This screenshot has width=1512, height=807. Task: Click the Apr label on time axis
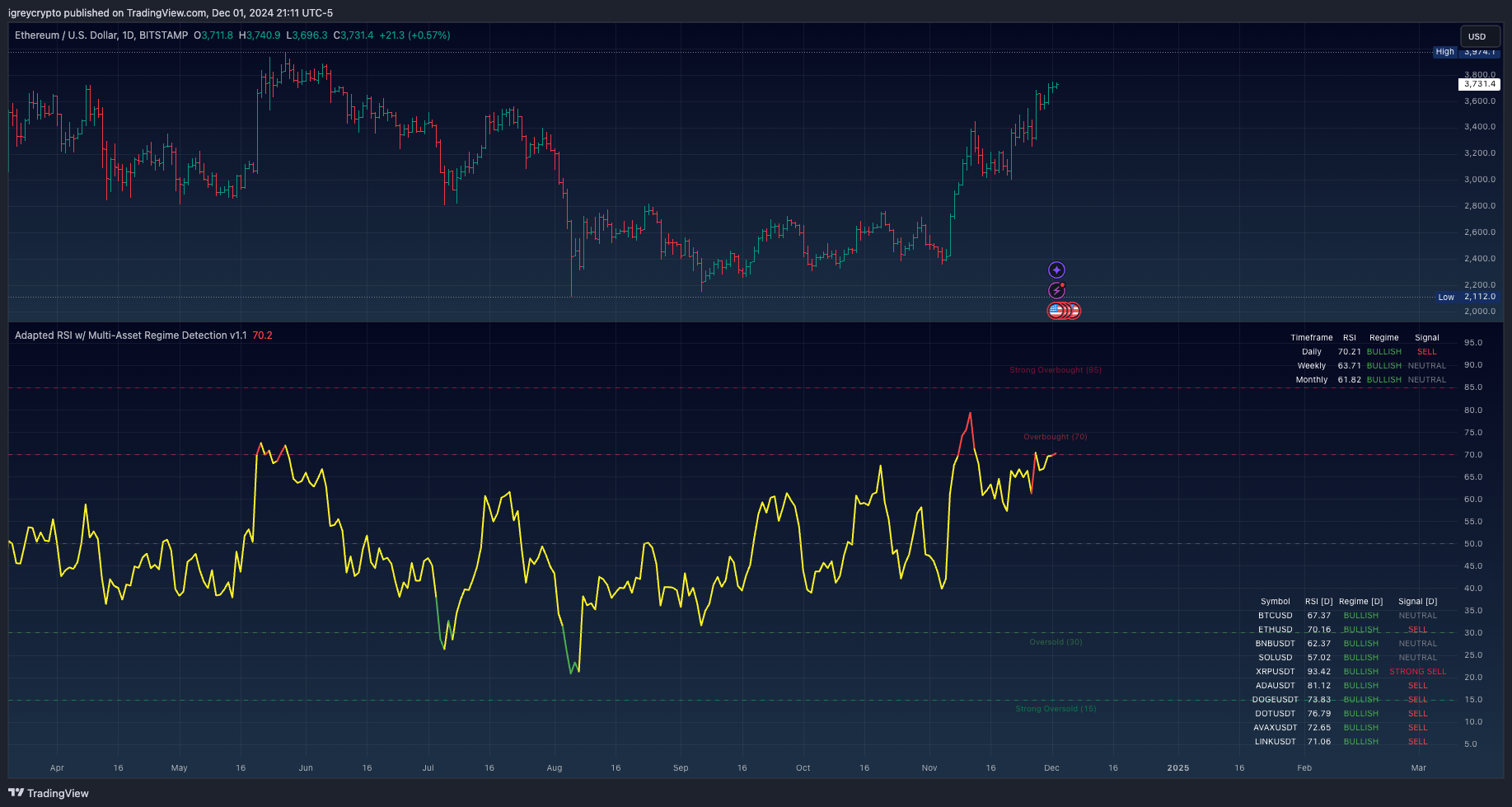coord(57,768)
